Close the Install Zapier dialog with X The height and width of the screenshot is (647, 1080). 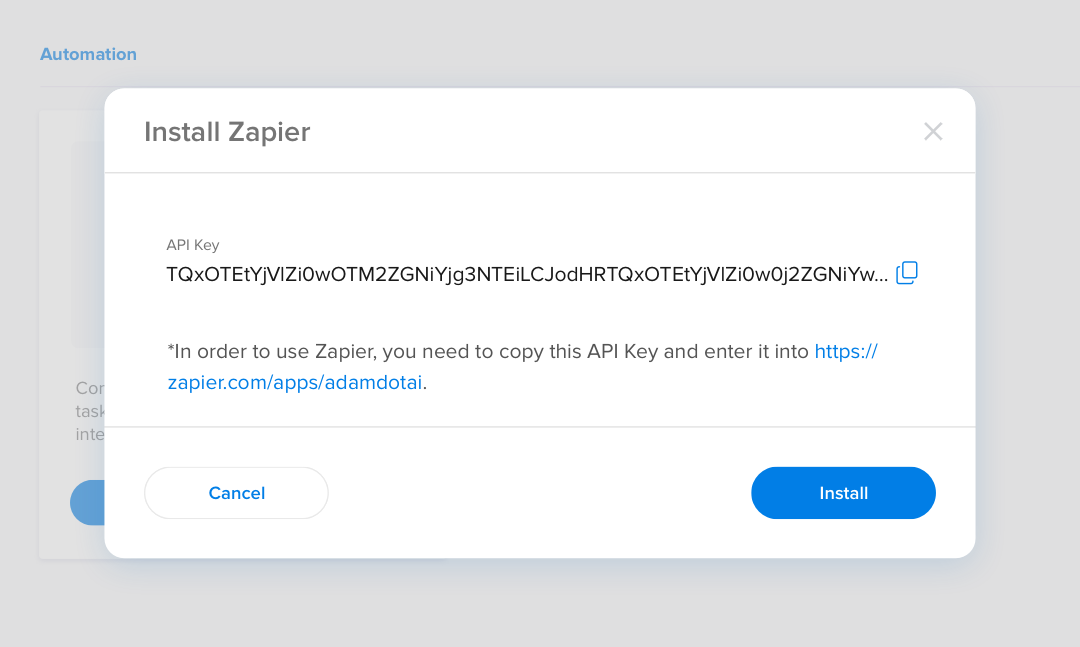click(x=933, y=131)
